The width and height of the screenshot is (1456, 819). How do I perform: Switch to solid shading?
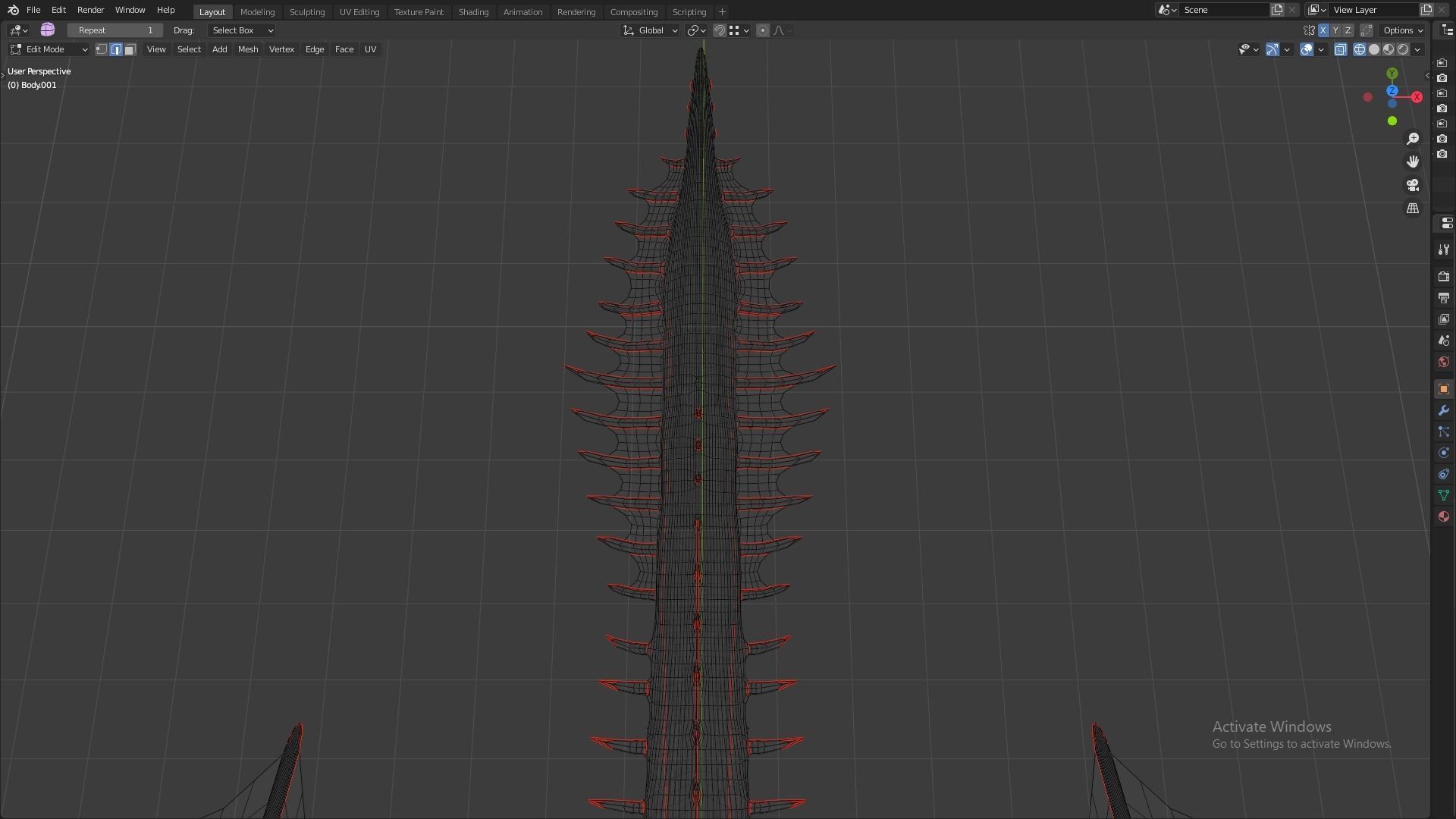(x=1374, y=49)
